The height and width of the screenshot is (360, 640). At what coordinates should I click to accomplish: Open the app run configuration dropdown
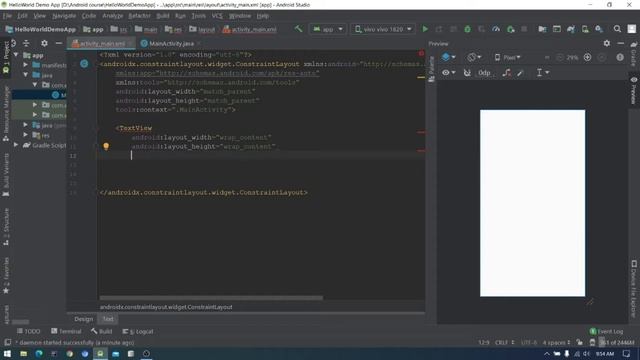(x=328, y=29)
